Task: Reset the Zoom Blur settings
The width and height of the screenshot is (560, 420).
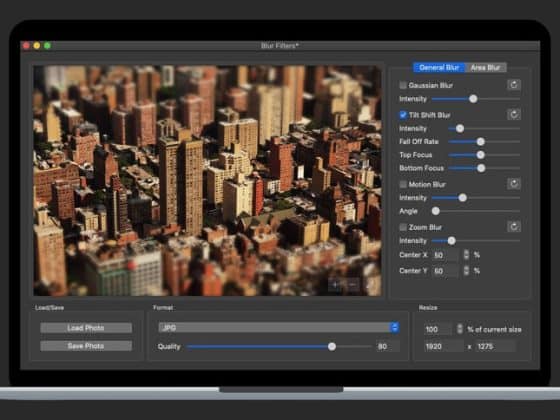Action: [514, 227]
